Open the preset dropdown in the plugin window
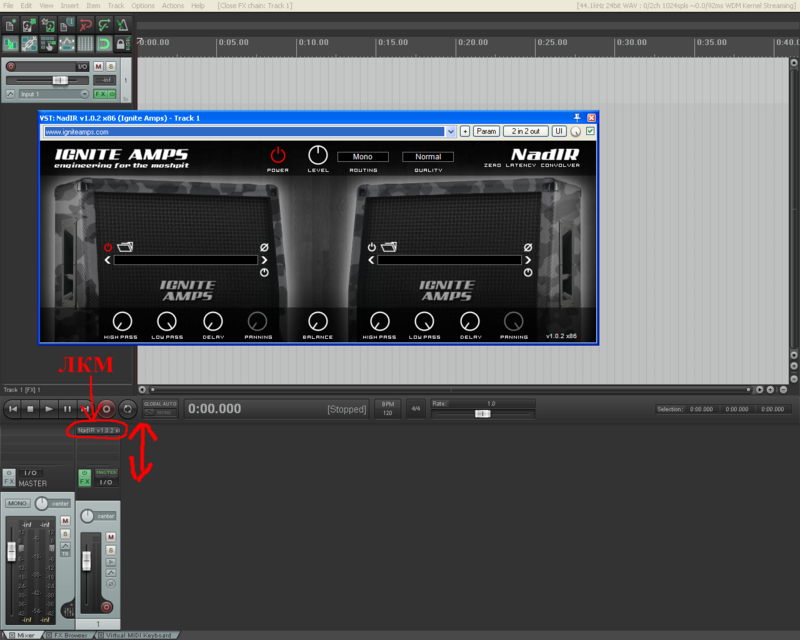 point(451,131)
